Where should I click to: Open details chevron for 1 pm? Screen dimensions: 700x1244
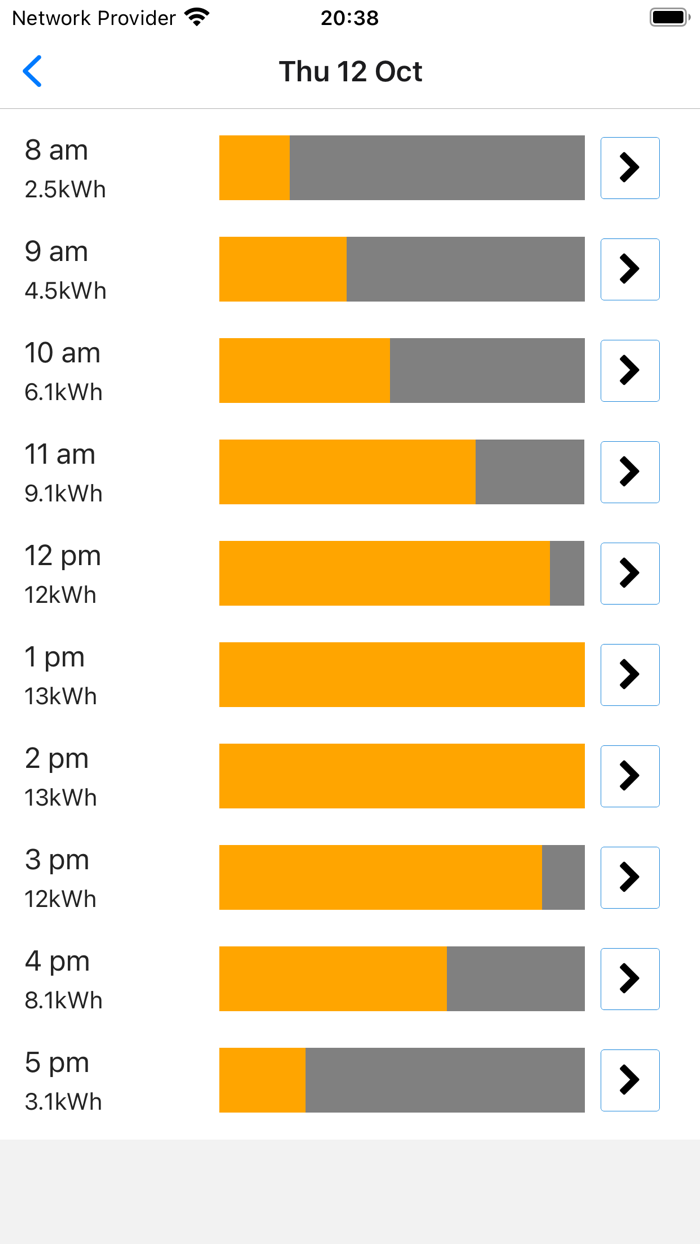point(629,675)
